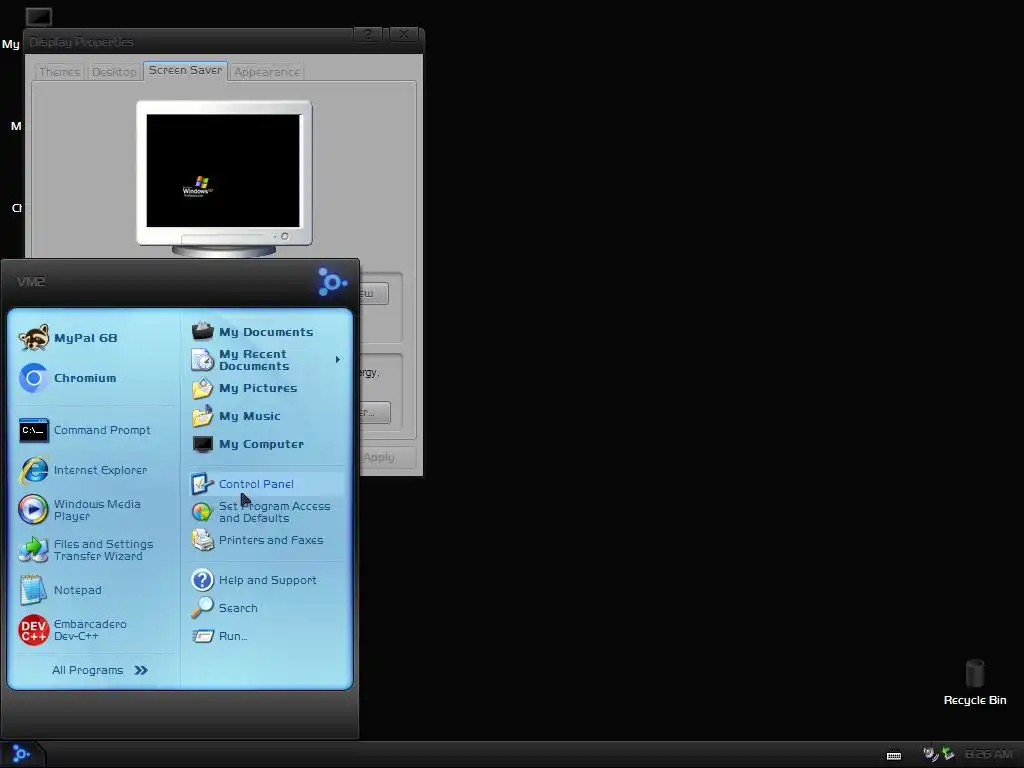Select the Screen Saver tab
1024x768 pixels.
point(185,71)
